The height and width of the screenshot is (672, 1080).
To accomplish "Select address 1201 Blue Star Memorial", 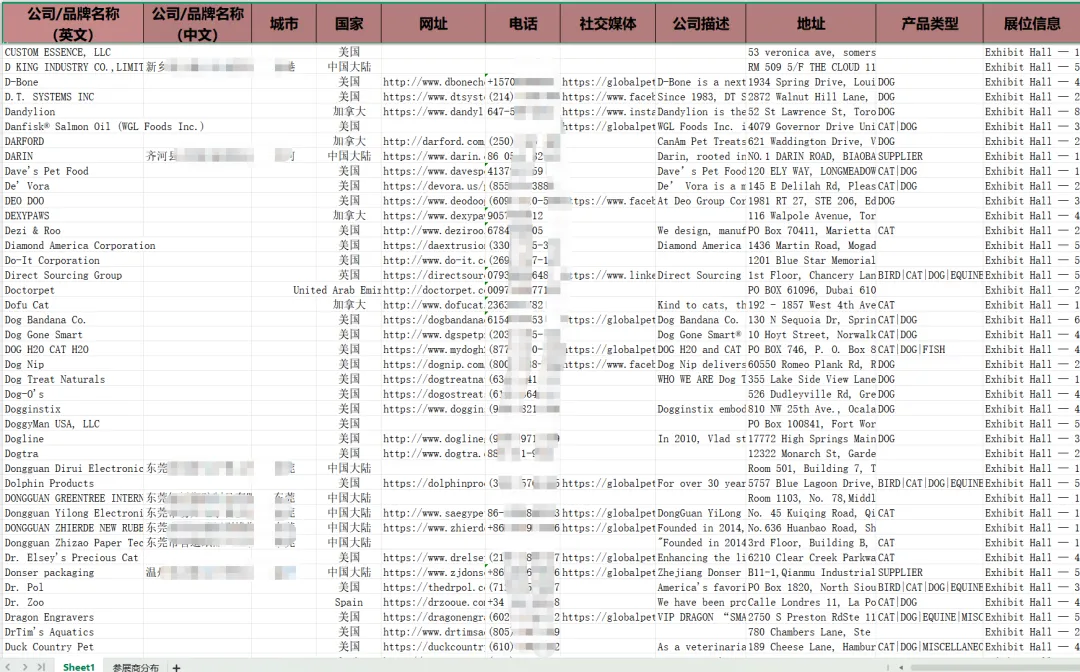I will tap(811, 260).
